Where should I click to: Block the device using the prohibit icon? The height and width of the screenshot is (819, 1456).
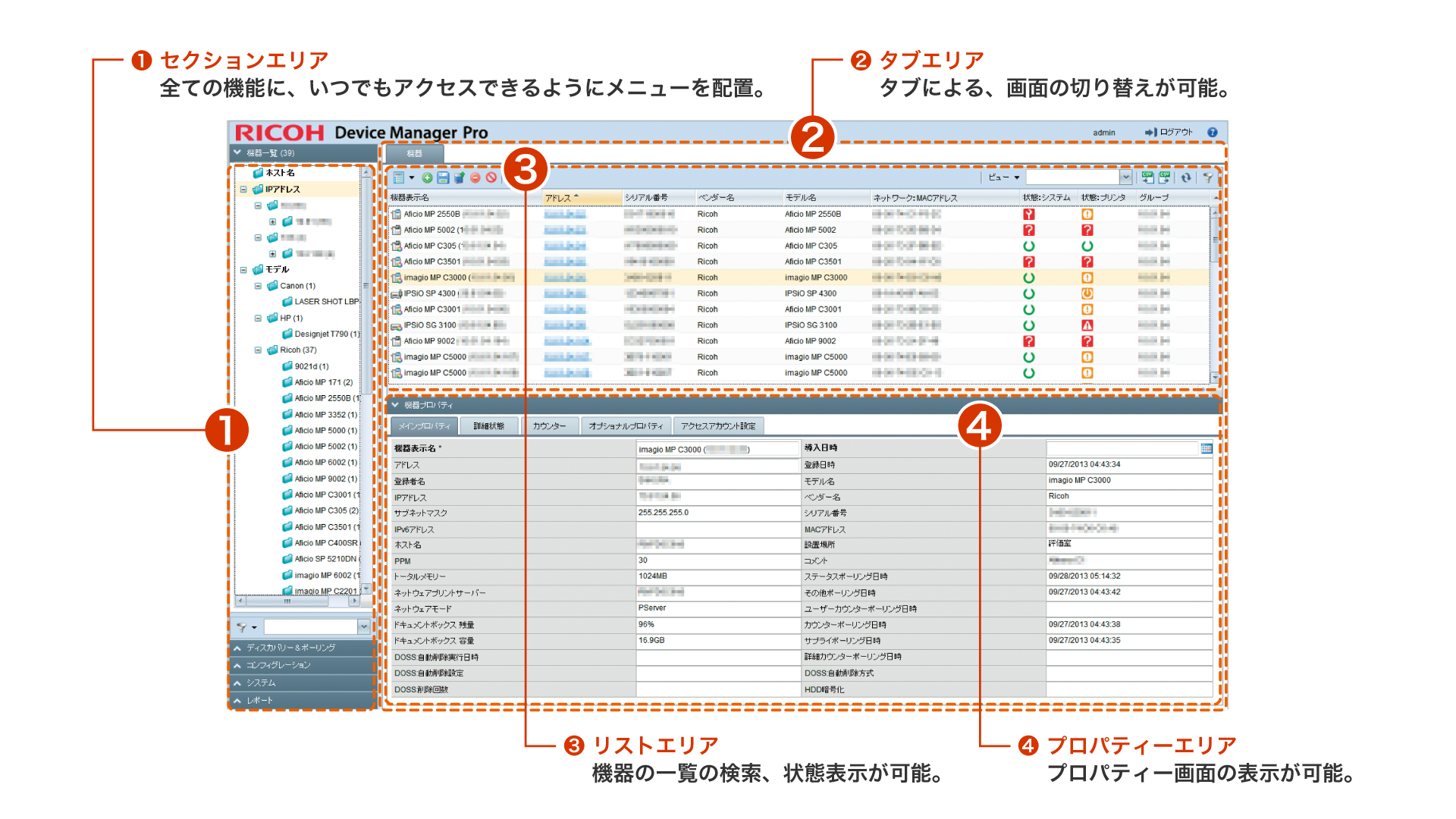[491, 177]
